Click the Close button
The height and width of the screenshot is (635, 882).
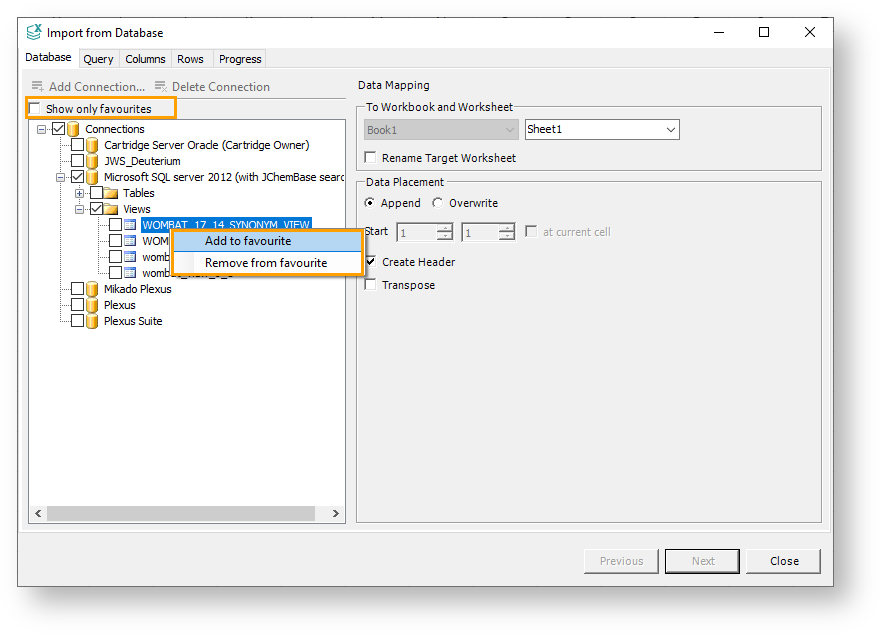(783, 561)
